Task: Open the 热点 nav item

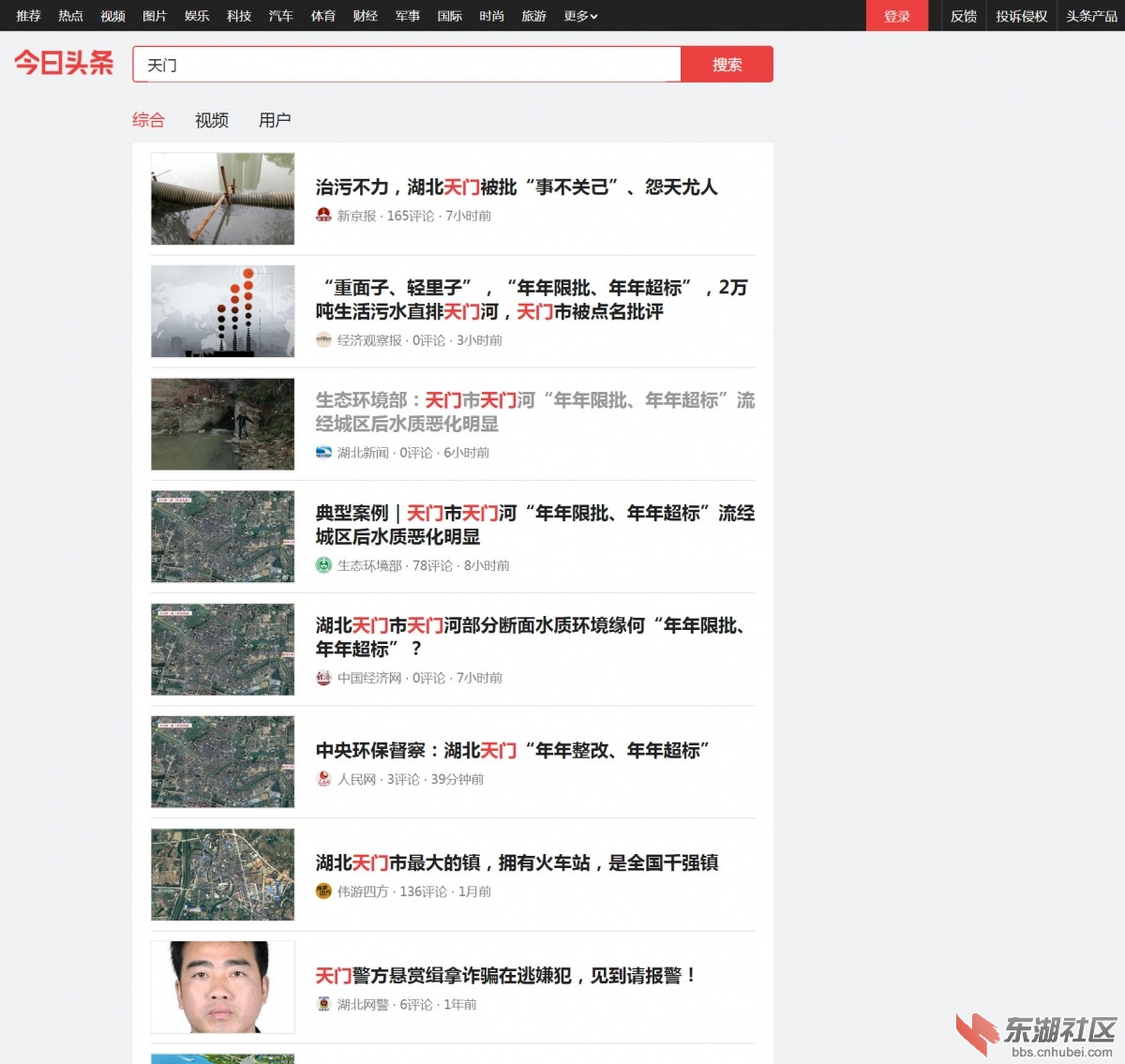Action: pyautogui.click(x=70, y=16)
